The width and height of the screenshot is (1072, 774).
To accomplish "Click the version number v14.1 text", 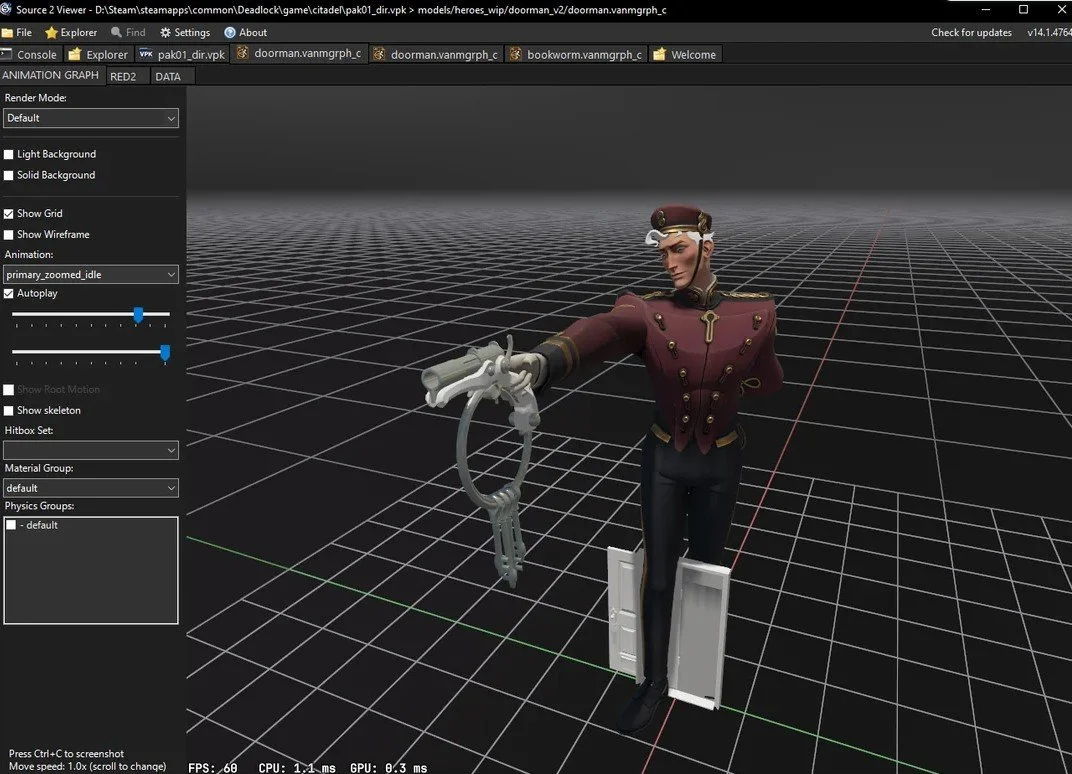I will [1049, 33].
